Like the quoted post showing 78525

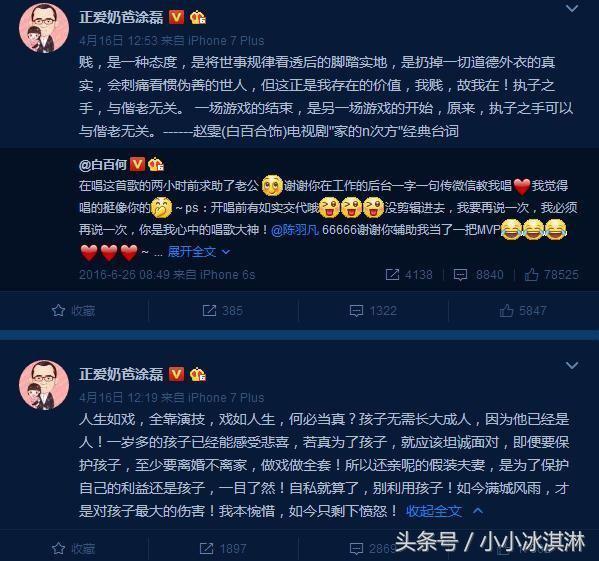[x=552, y=275]
